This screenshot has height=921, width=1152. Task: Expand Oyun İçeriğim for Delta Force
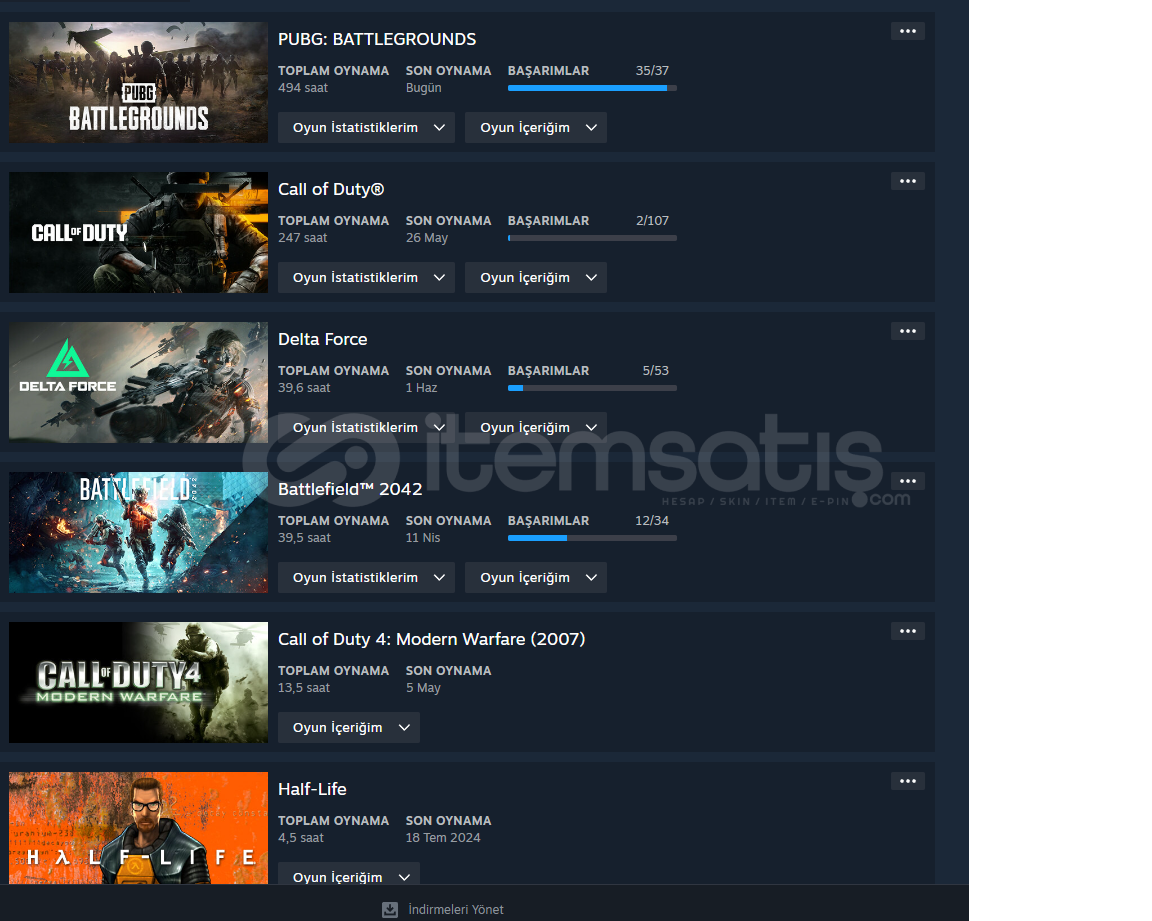click(536, 427)
